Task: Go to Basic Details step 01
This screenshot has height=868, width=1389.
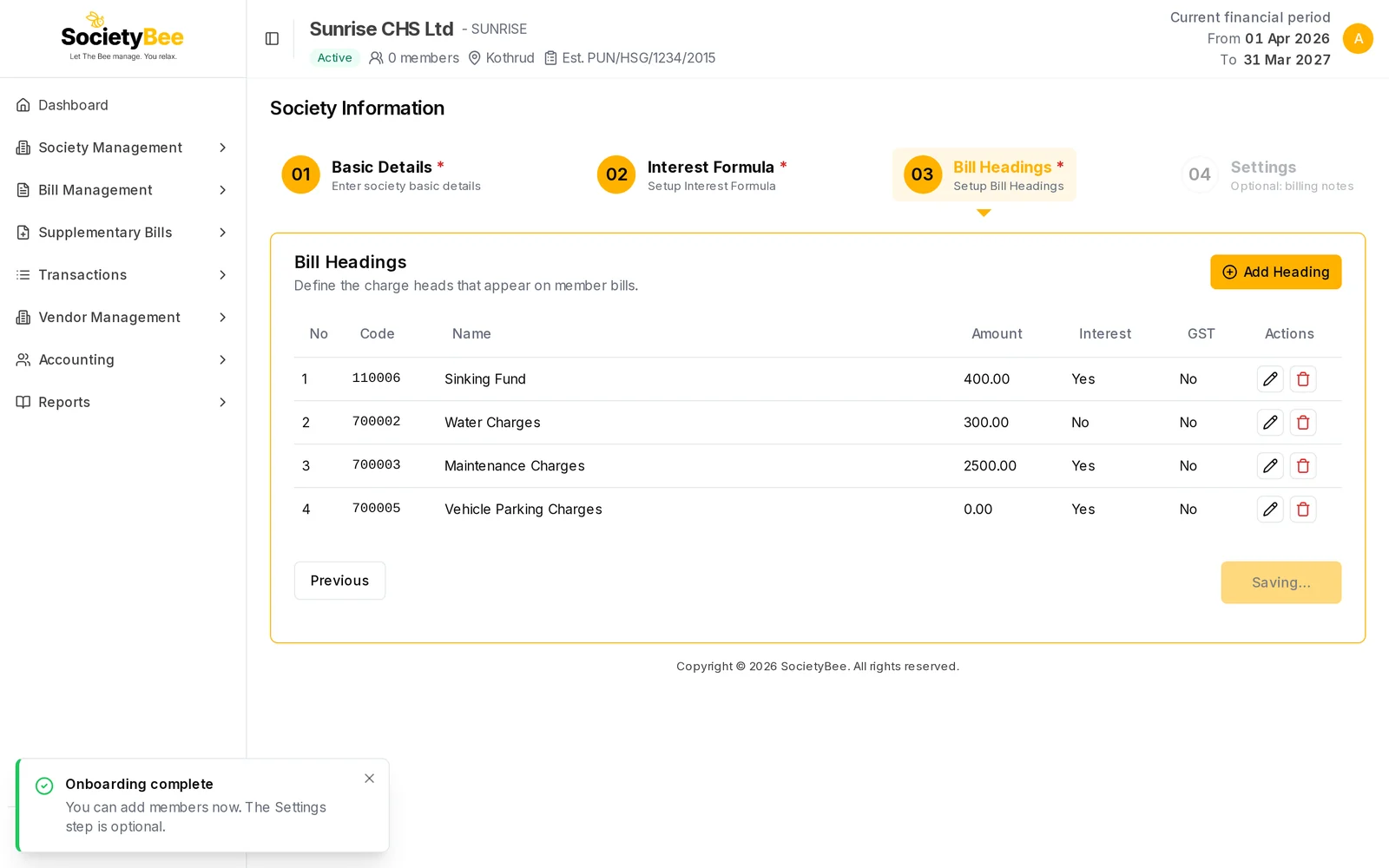Action: pos(382,174)
